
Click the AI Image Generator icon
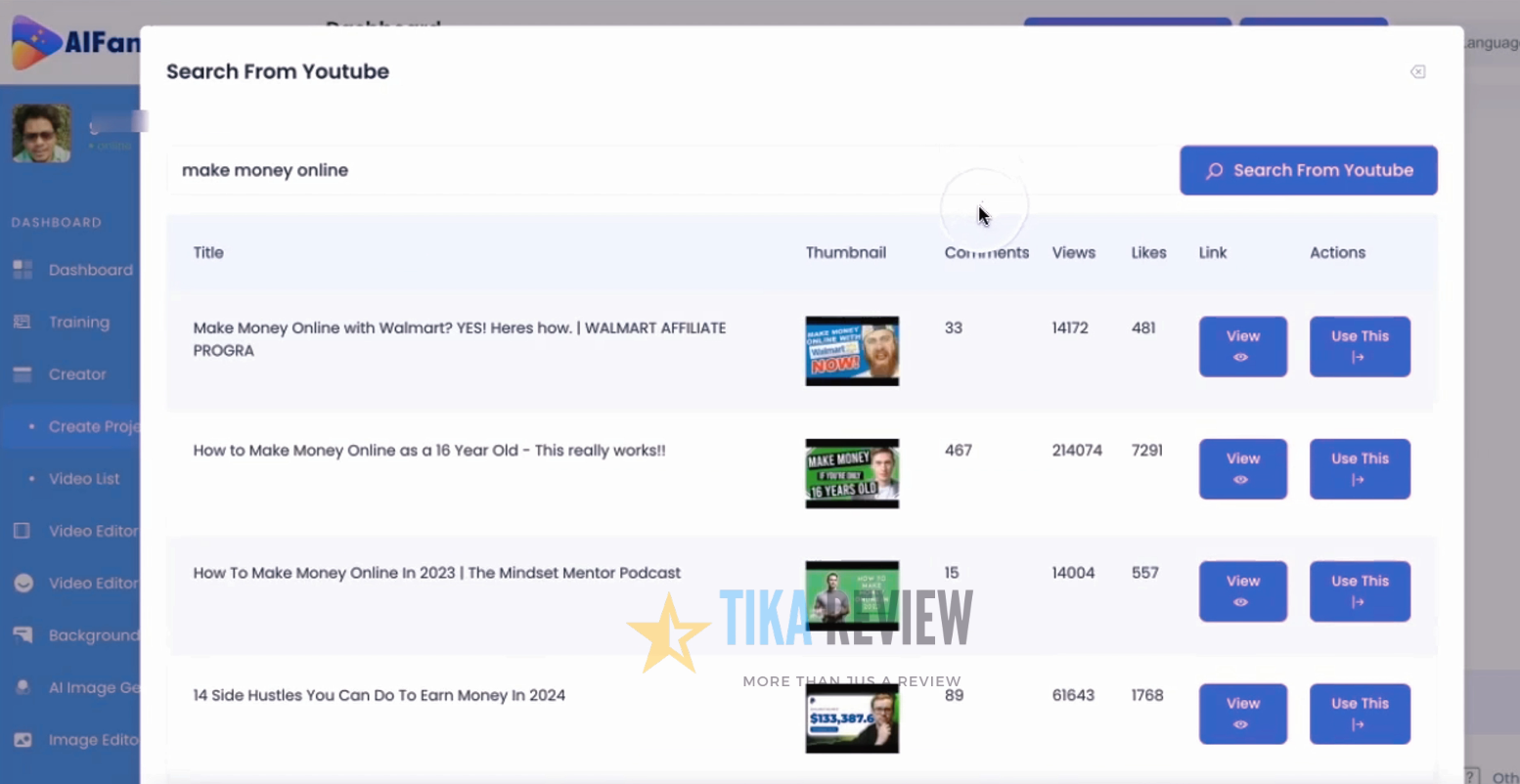click(x=22, y=687)
